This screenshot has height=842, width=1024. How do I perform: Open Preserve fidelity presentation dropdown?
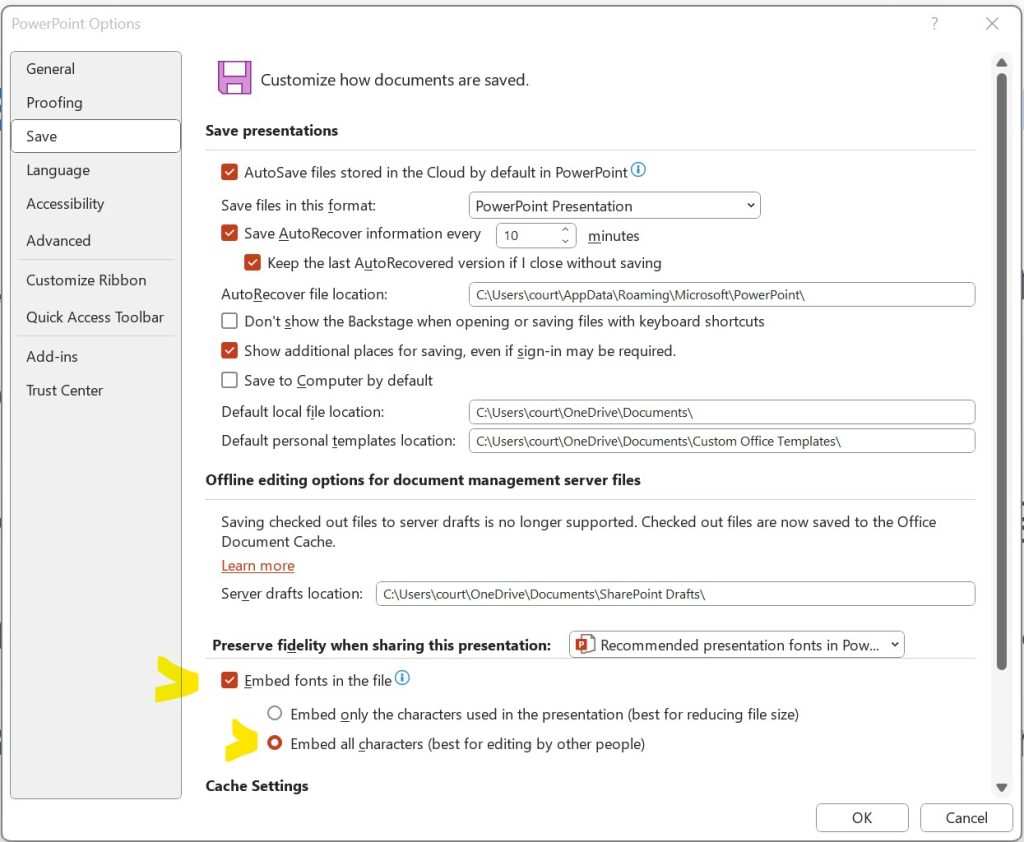click(737, 645)
